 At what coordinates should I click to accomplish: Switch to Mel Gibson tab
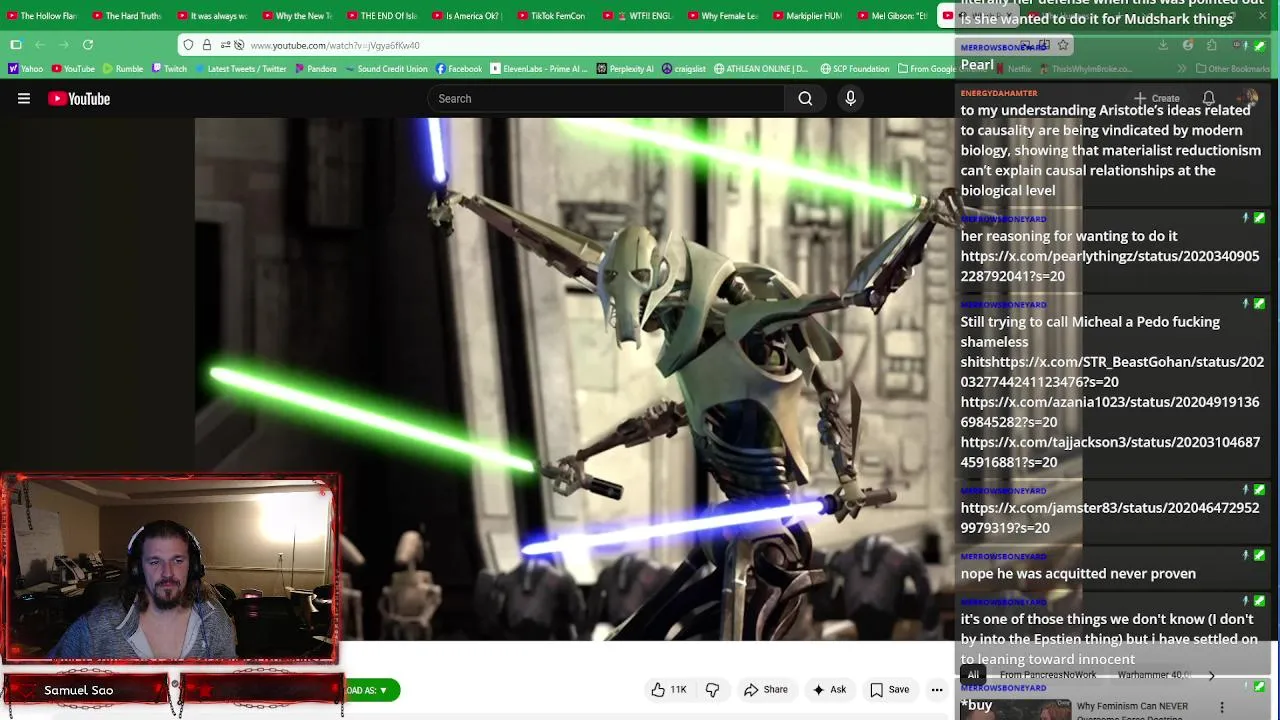click(893, 16)
